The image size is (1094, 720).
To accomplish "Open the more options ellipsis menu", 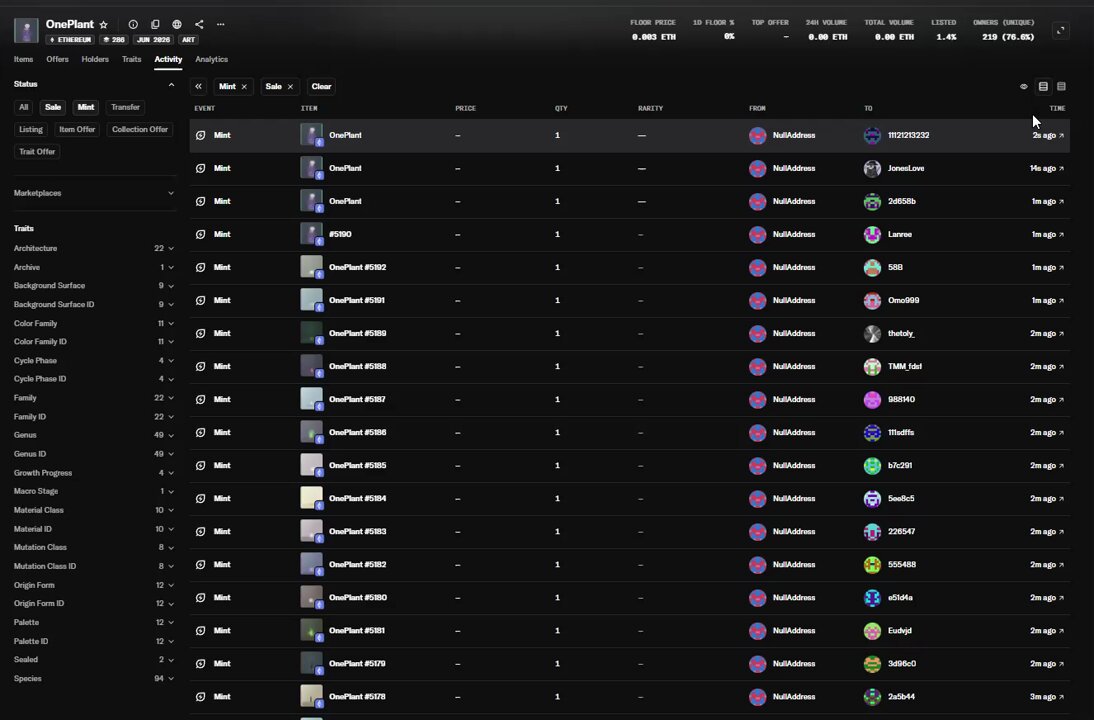I will pyautogui.click(x=220, y=24).
